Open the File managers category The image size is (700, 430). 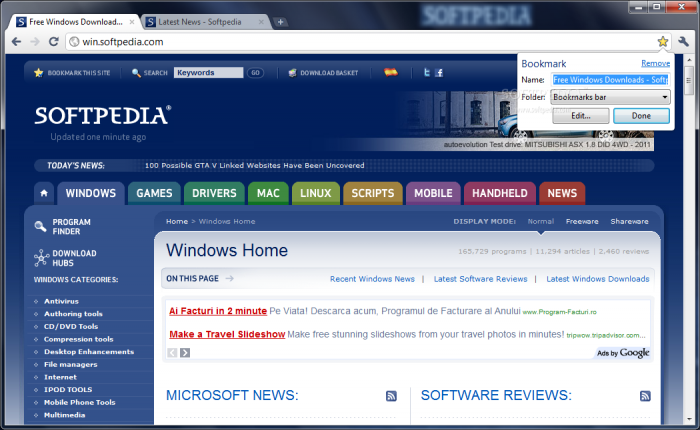(x=71, y=364)
